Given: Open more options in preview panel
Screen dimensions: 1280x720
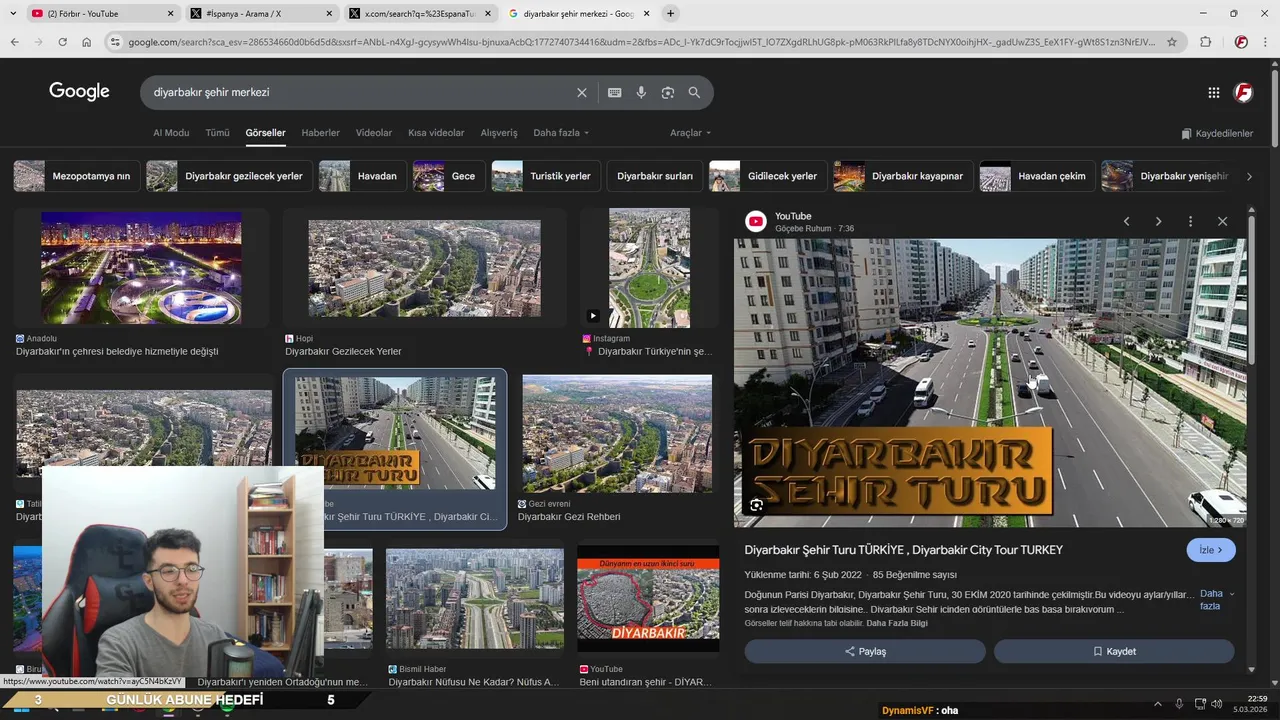Looking at the screenshot, I should click(1190, 221).
